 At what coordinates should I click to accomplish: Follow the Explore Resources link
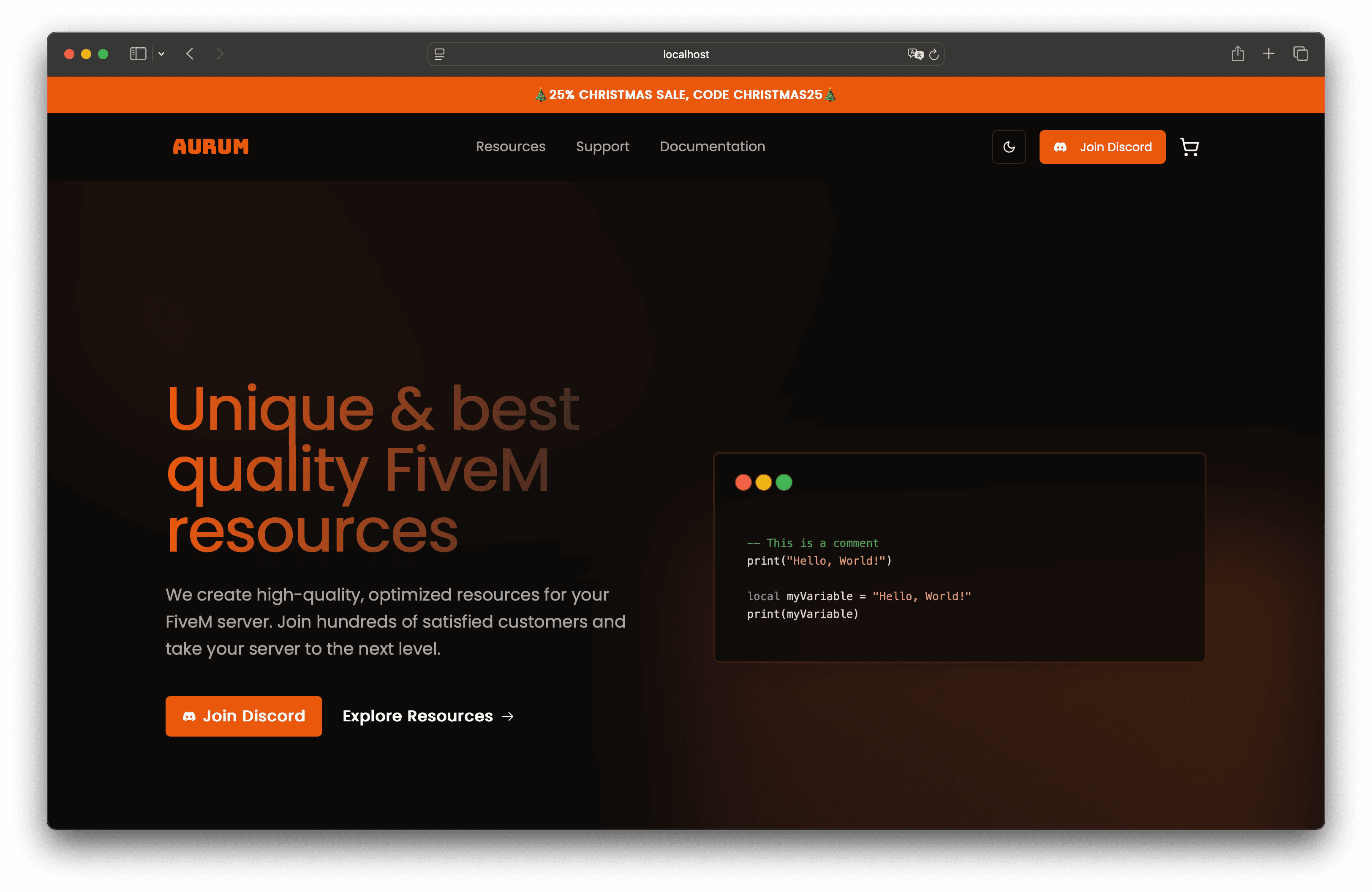[x=428, y=716]
